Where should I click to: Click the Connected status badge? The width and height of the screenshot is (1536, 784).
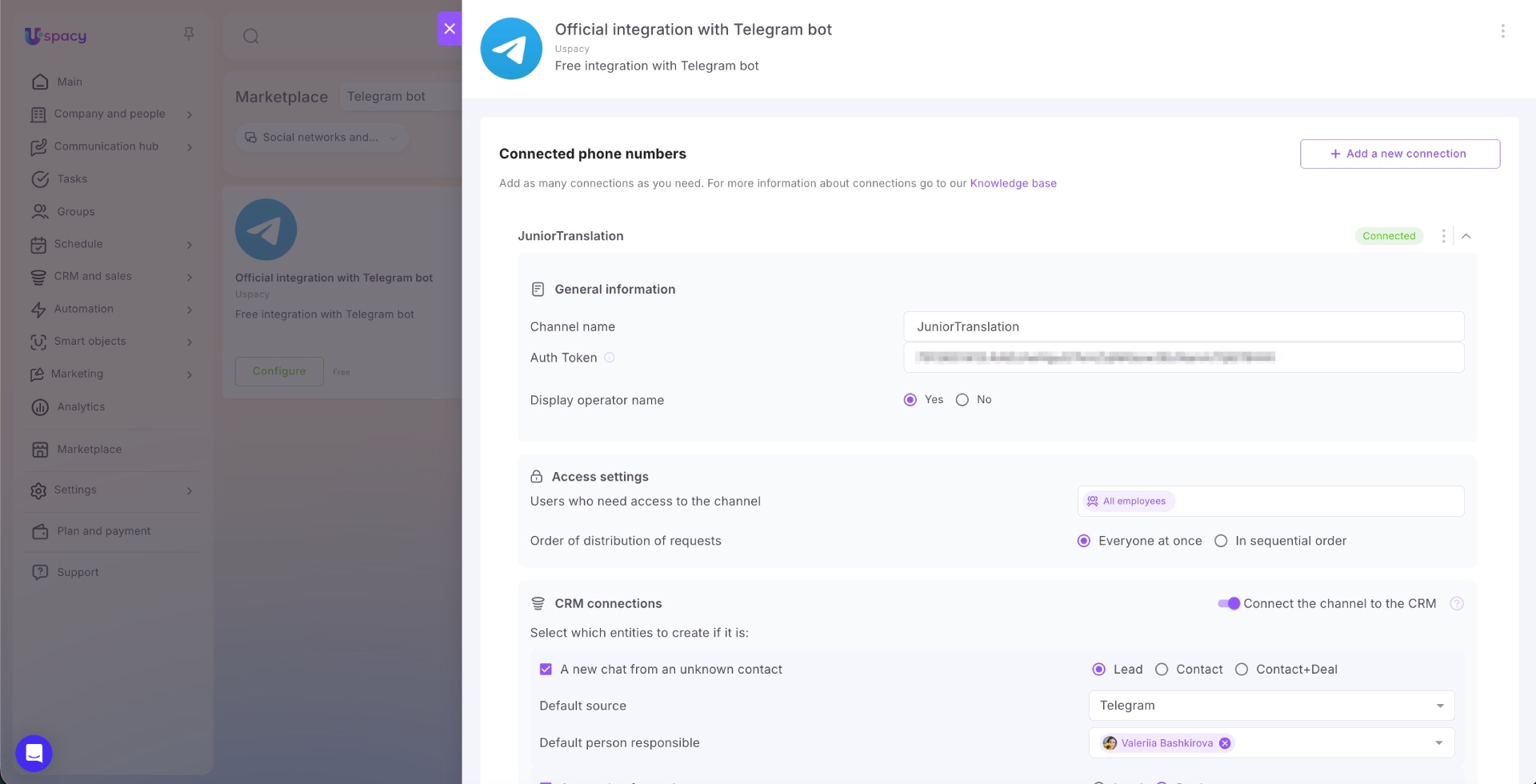tap(1389, 236)
